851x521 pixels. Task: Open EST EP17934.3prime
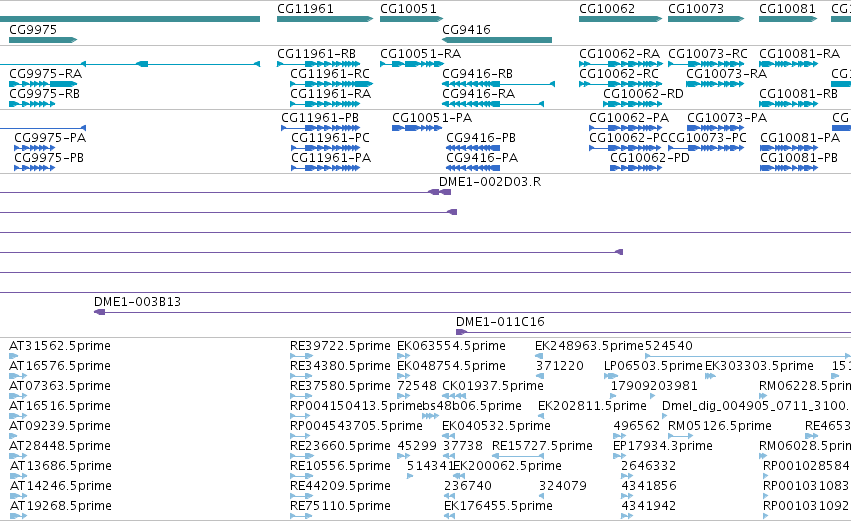click(620, 456)
